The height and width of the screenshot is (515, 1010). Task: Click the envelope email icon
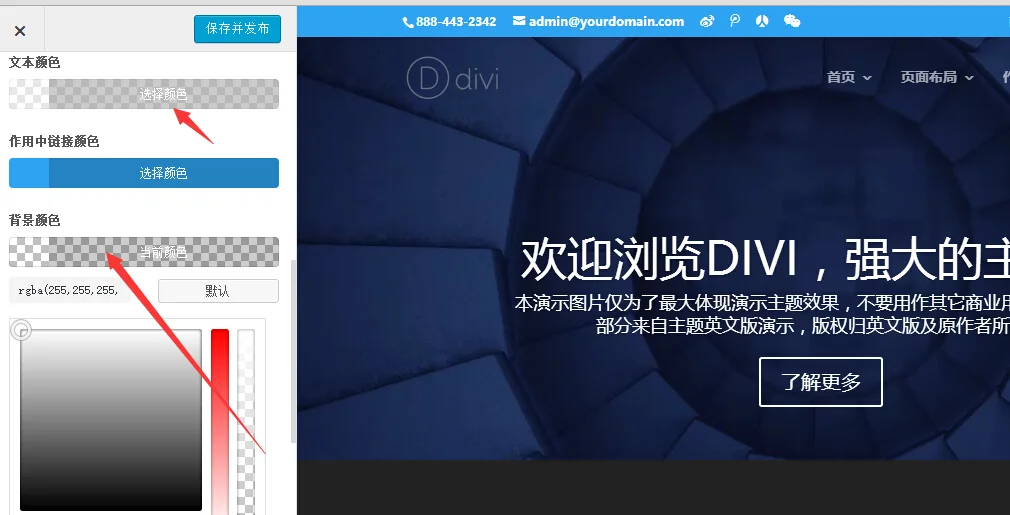[519, 21]
